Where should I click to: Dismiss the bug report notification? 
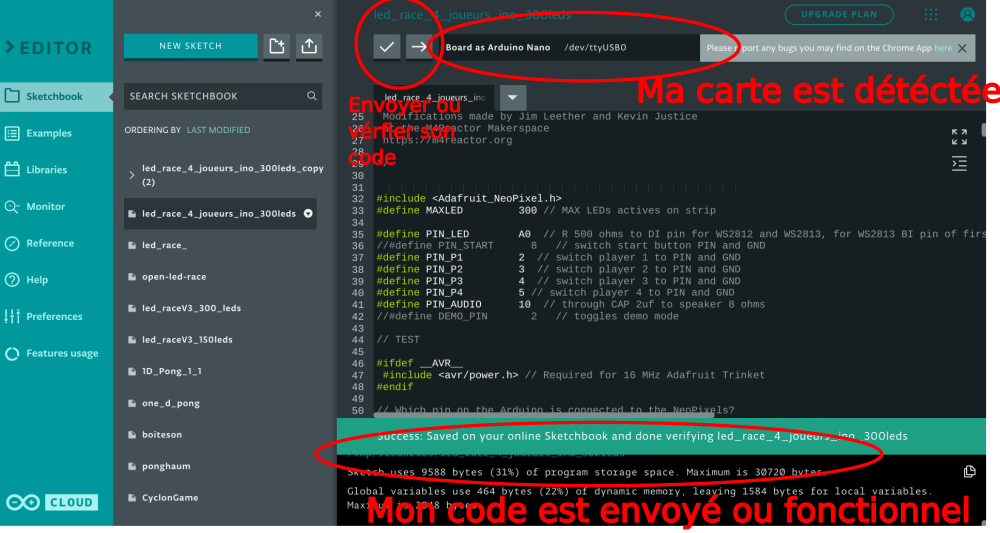coord(962,48)
